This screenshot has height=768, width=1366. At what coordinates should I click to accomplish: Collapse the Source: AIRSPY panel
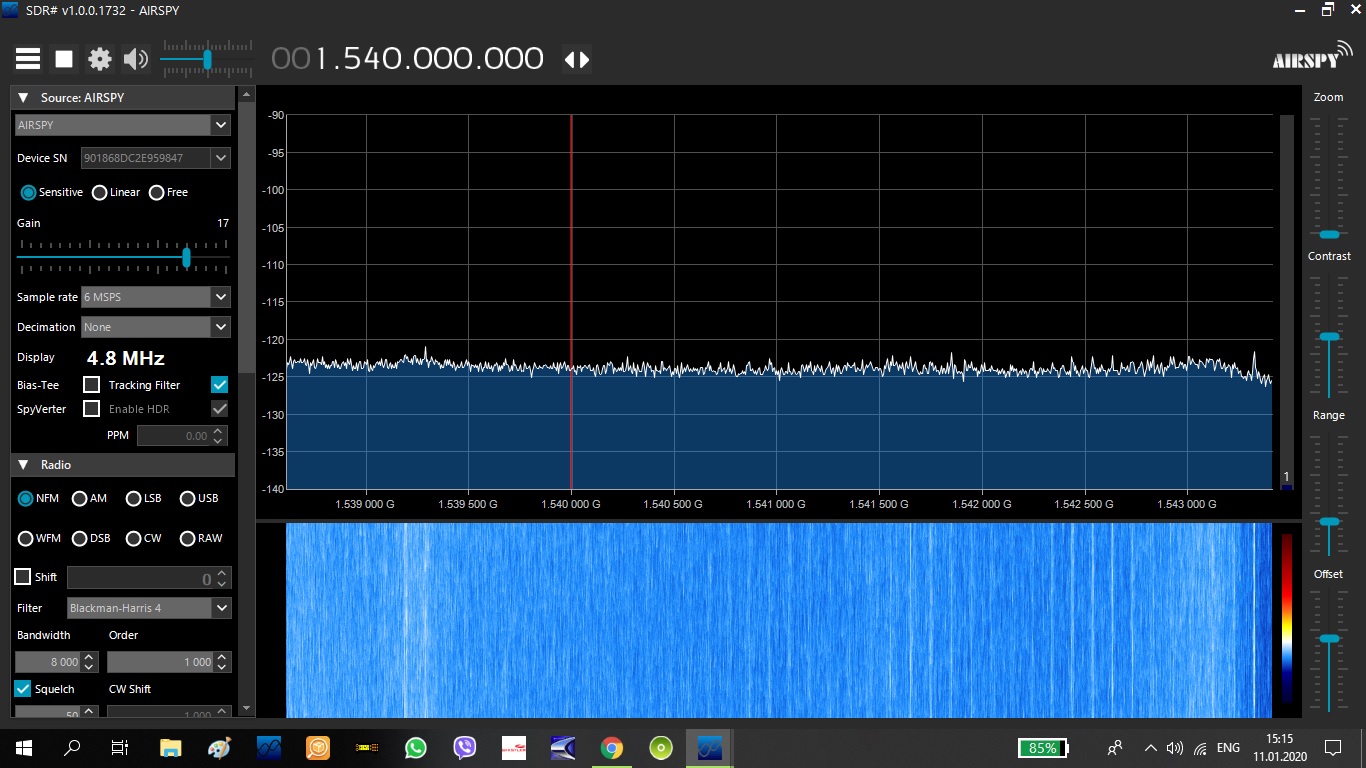23,98
